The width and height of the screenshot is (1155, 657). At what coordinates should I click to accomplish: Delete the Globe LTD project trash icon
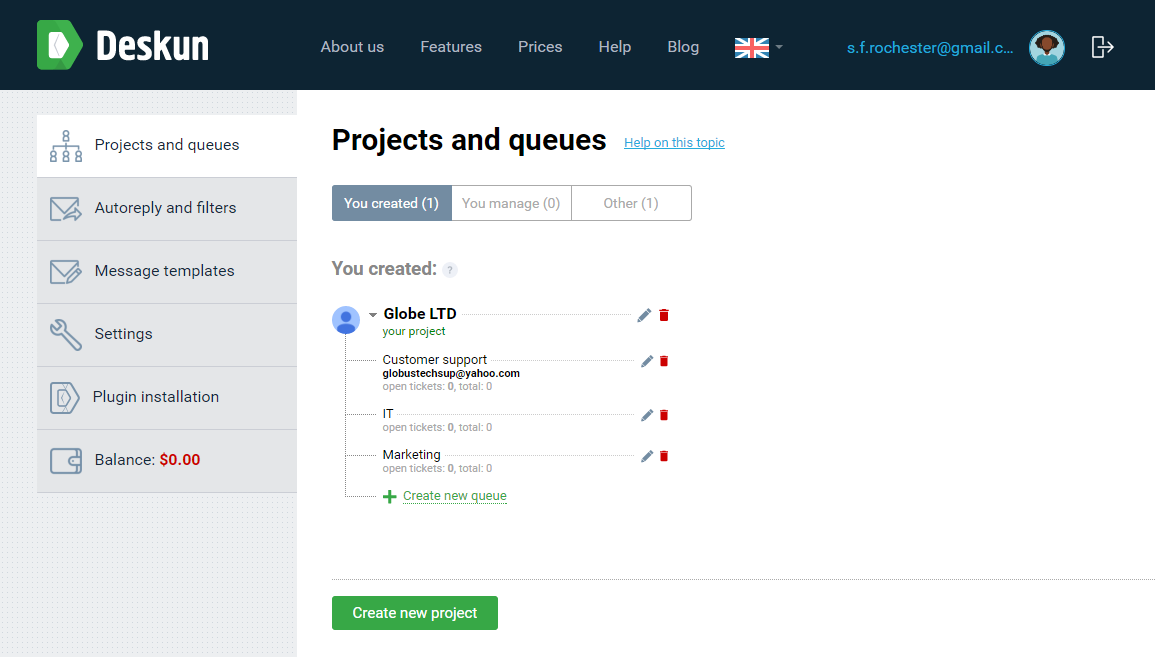click(664, 315)
